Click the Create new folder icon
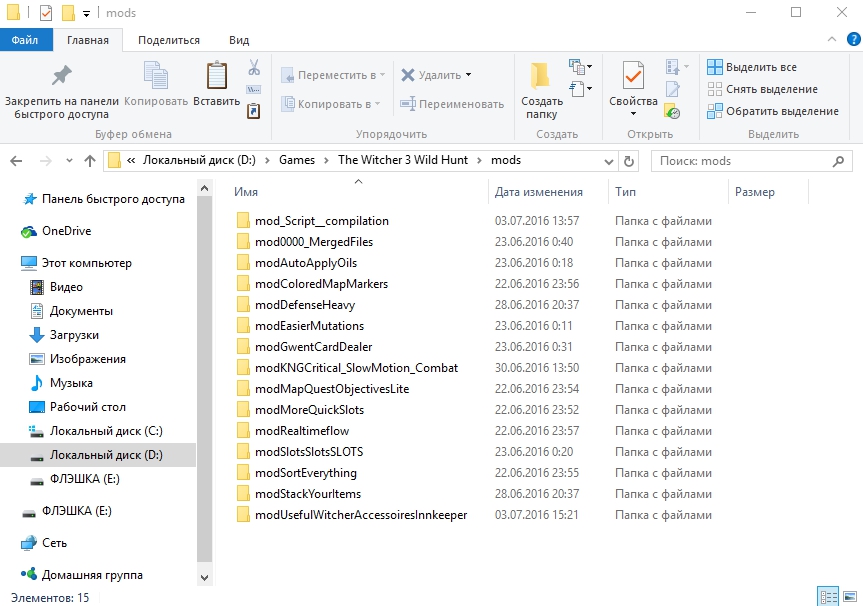Screen dimensions: 863x606 (x=541, y=76)
